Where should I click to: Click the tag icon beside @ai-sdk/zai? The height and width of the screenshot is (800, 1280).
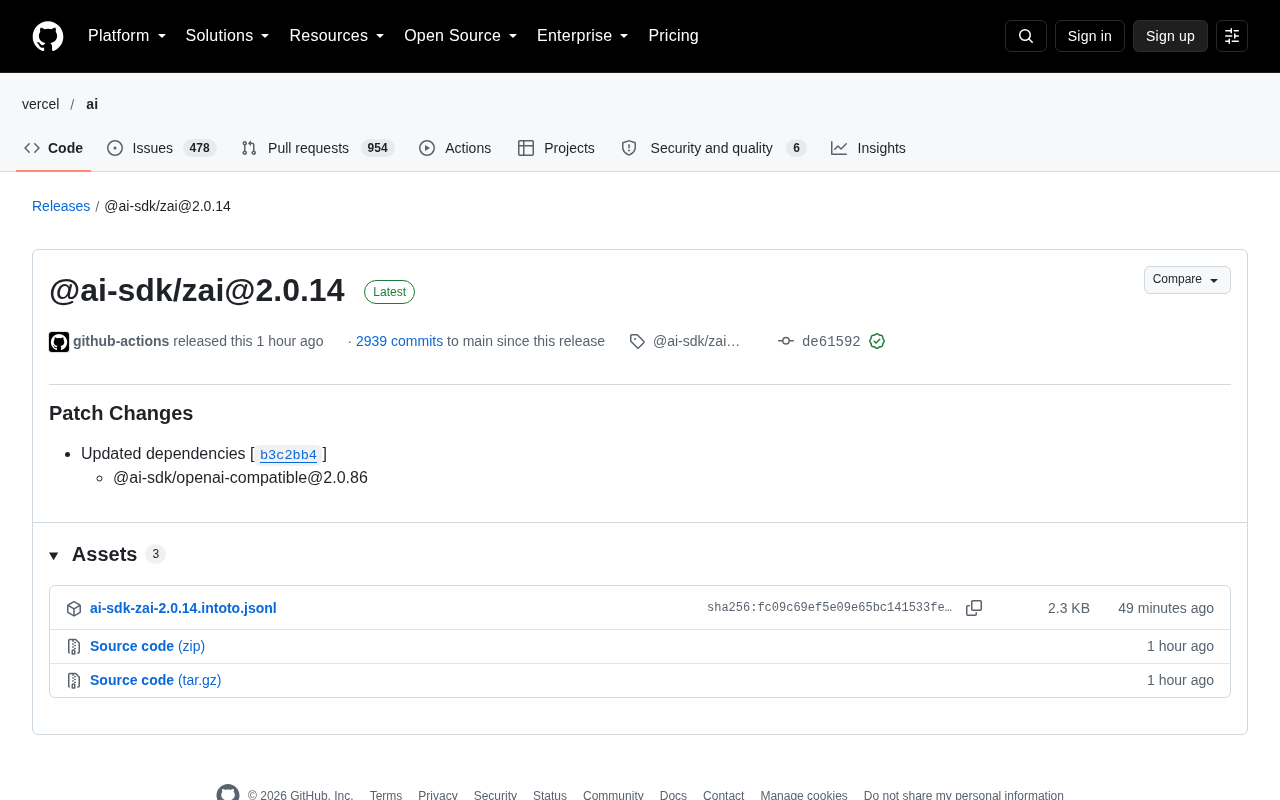click(637, 341)
